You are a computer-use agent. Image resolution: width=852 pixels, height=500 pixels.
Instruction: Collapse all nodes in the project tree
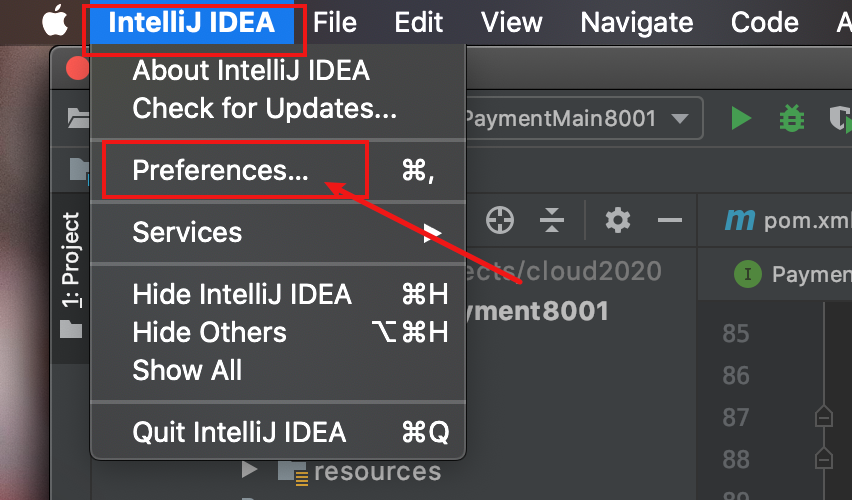pos(552,220)
